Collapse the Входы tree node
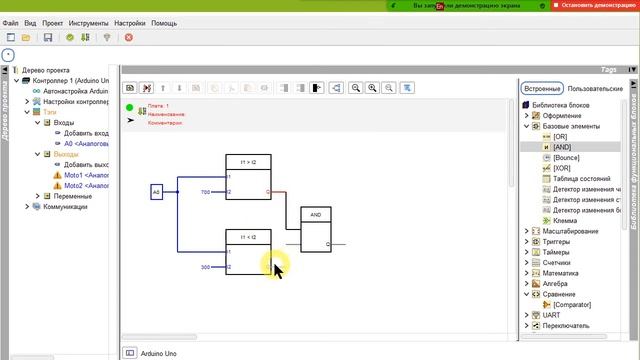The image size is (640, 360). tap(38, 122)
